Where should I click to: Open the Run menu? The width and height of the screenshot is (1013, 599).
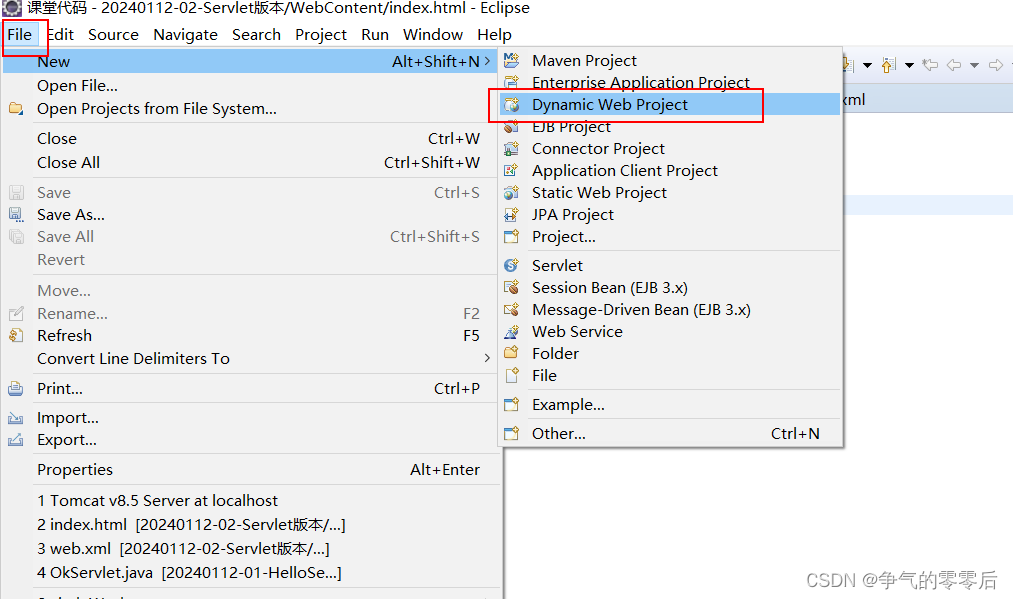375,35
